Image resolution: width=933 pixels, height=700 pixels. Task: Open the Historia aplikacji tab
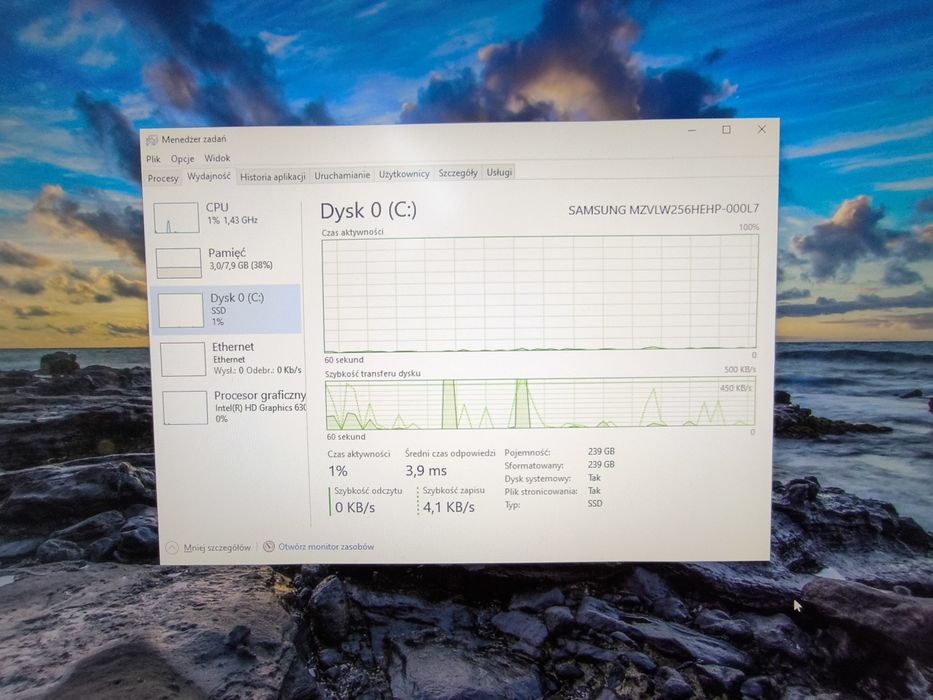tap(273, 177)
